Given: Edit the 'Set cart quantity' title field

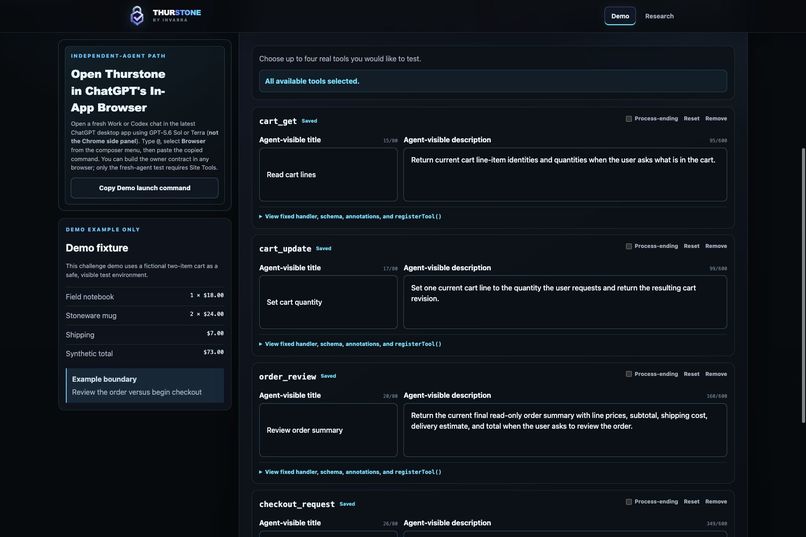Looking at the screenshot, I should tap(328, 302).
